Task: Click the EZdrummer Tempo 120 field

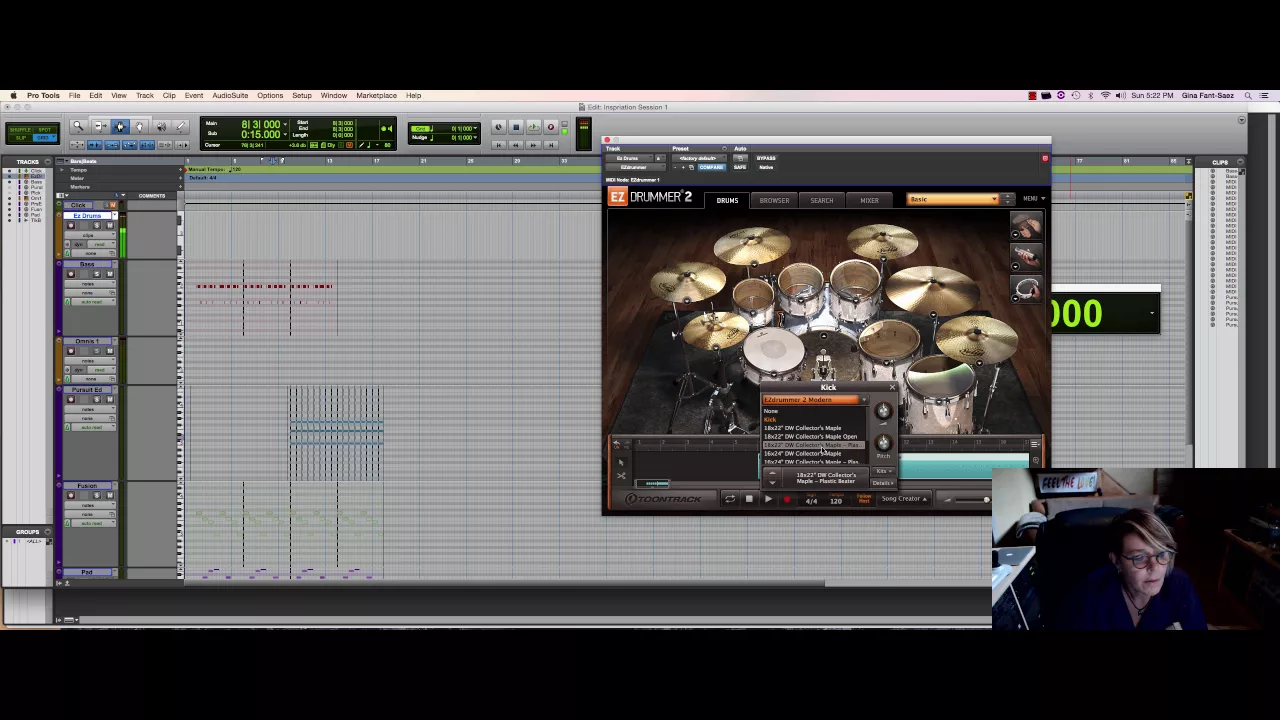Action: 835,500
